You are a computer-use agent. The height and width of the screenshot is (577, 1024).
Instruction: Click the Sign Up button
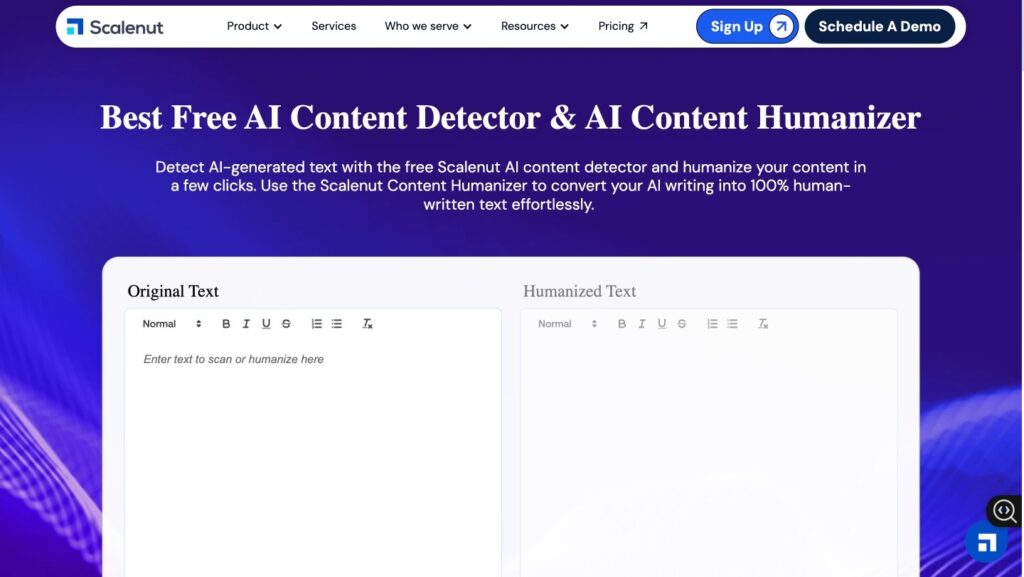pyautogui.click(x=747, y=27)
